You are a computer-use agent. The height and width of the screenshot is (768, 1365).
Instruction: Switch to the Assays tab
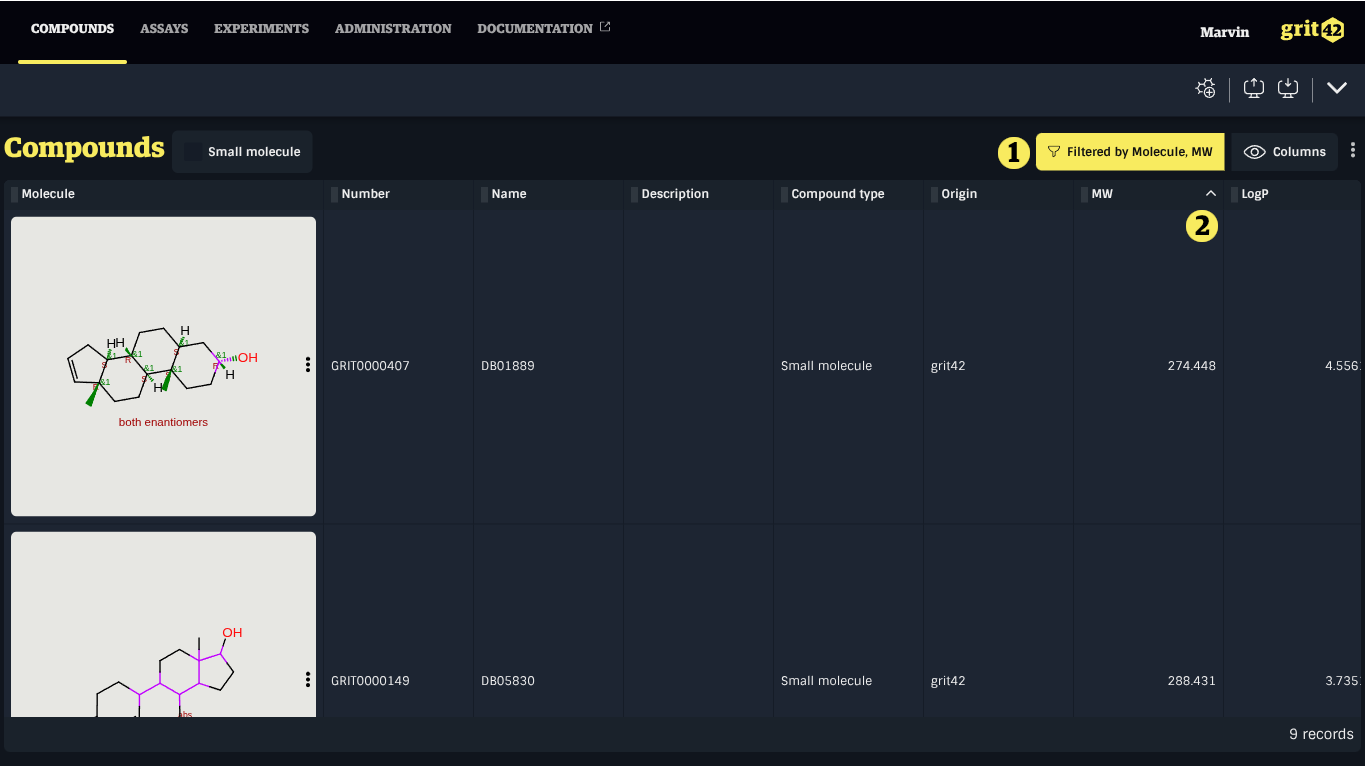[164, 29]
